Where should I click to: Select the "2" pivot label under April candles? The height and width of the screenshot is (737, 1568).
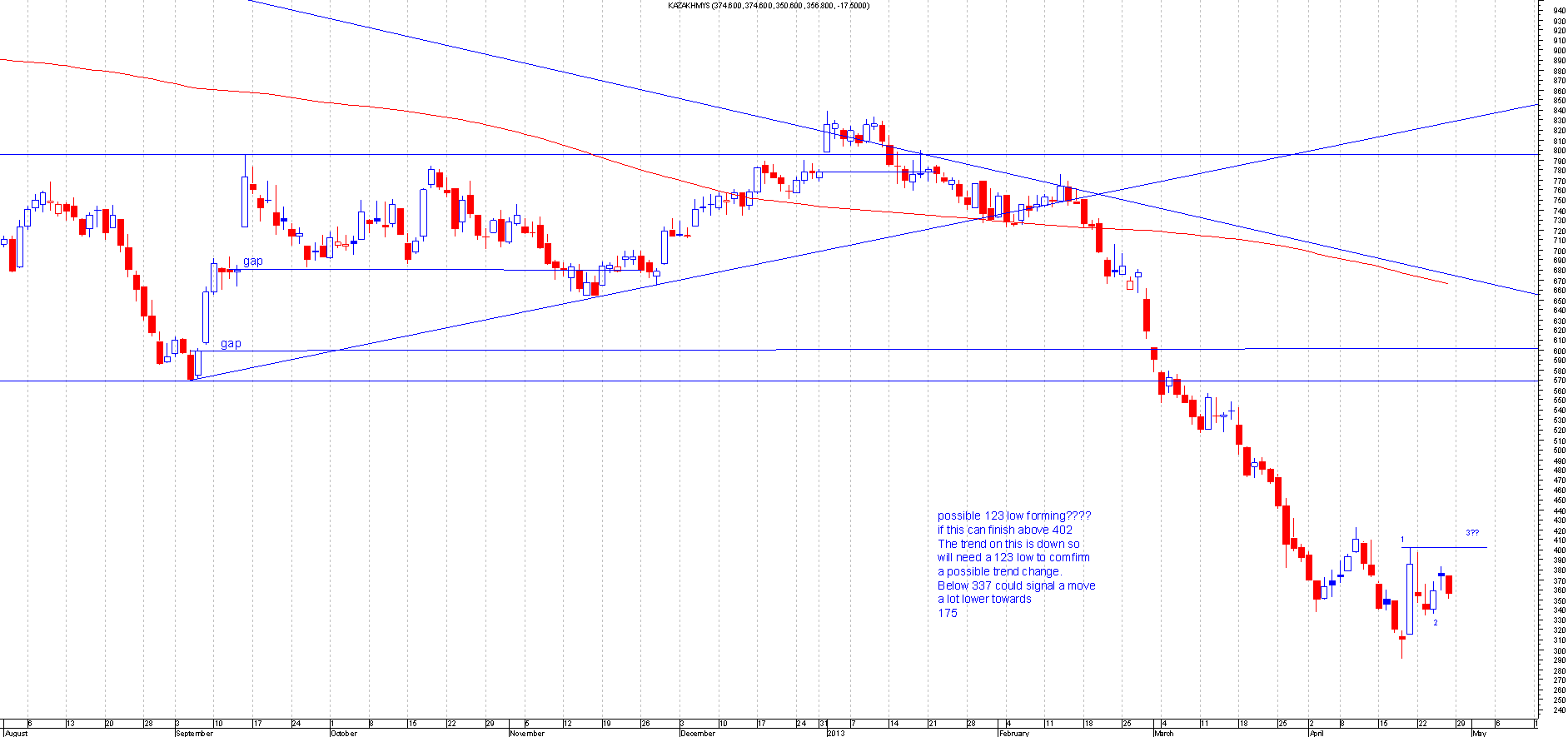pyautogui.click(x=1436, y=623)
